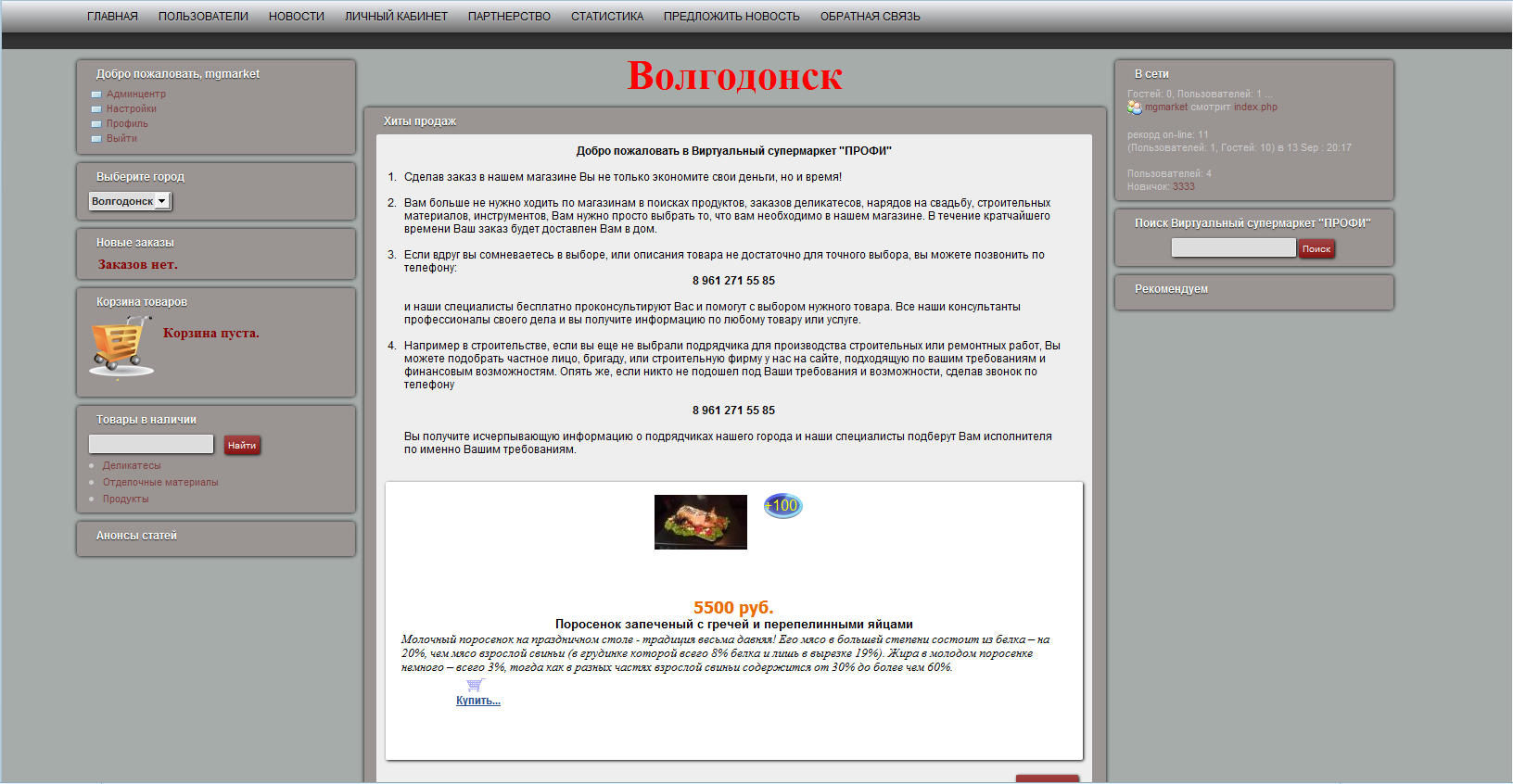Open the Деликатесы category link
The width and height of the screenshot is (1513, 784).
pos(132,466)
